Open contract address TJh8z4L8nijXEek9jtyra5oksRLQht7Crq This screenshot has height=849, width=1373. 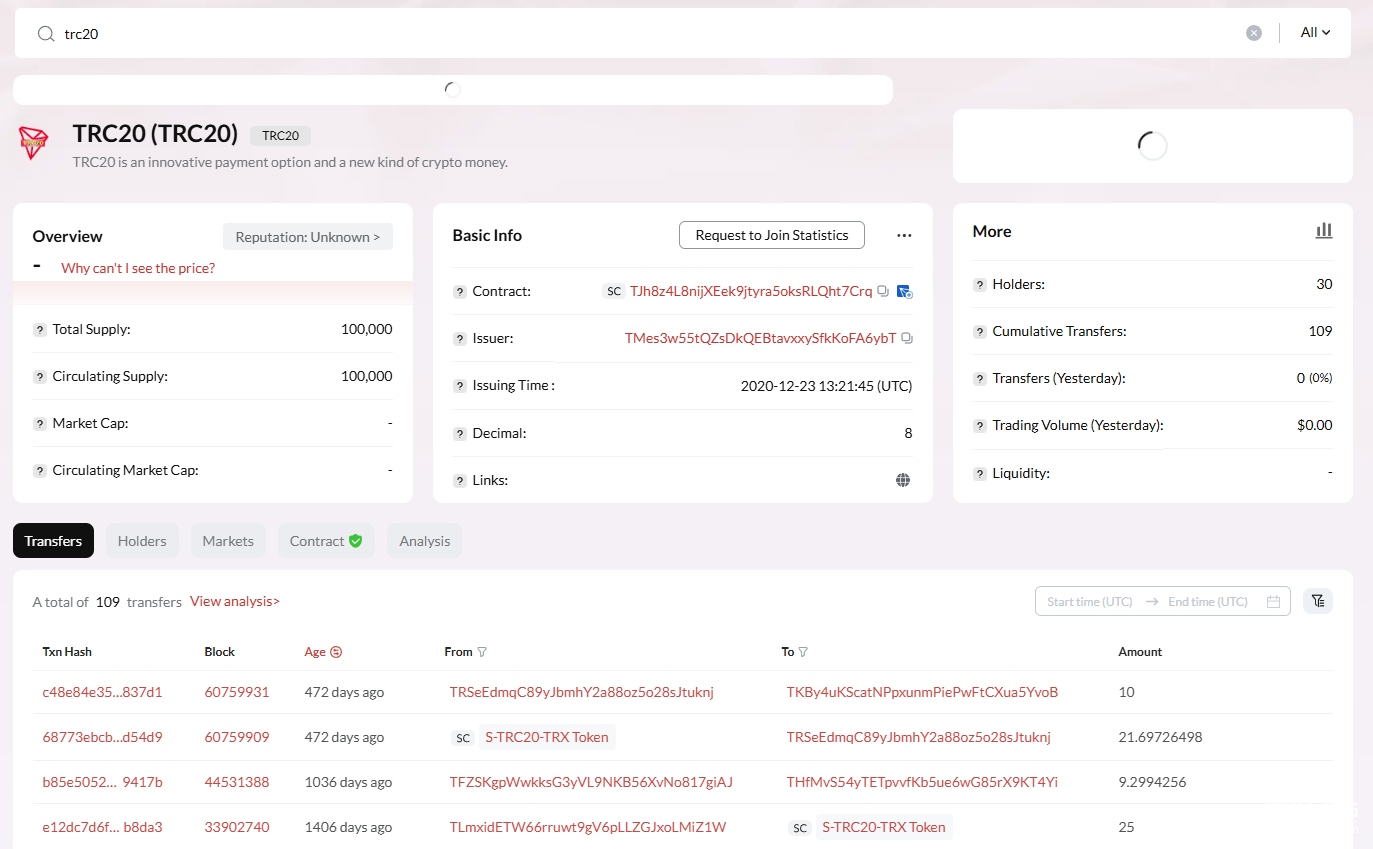(751, 291)
